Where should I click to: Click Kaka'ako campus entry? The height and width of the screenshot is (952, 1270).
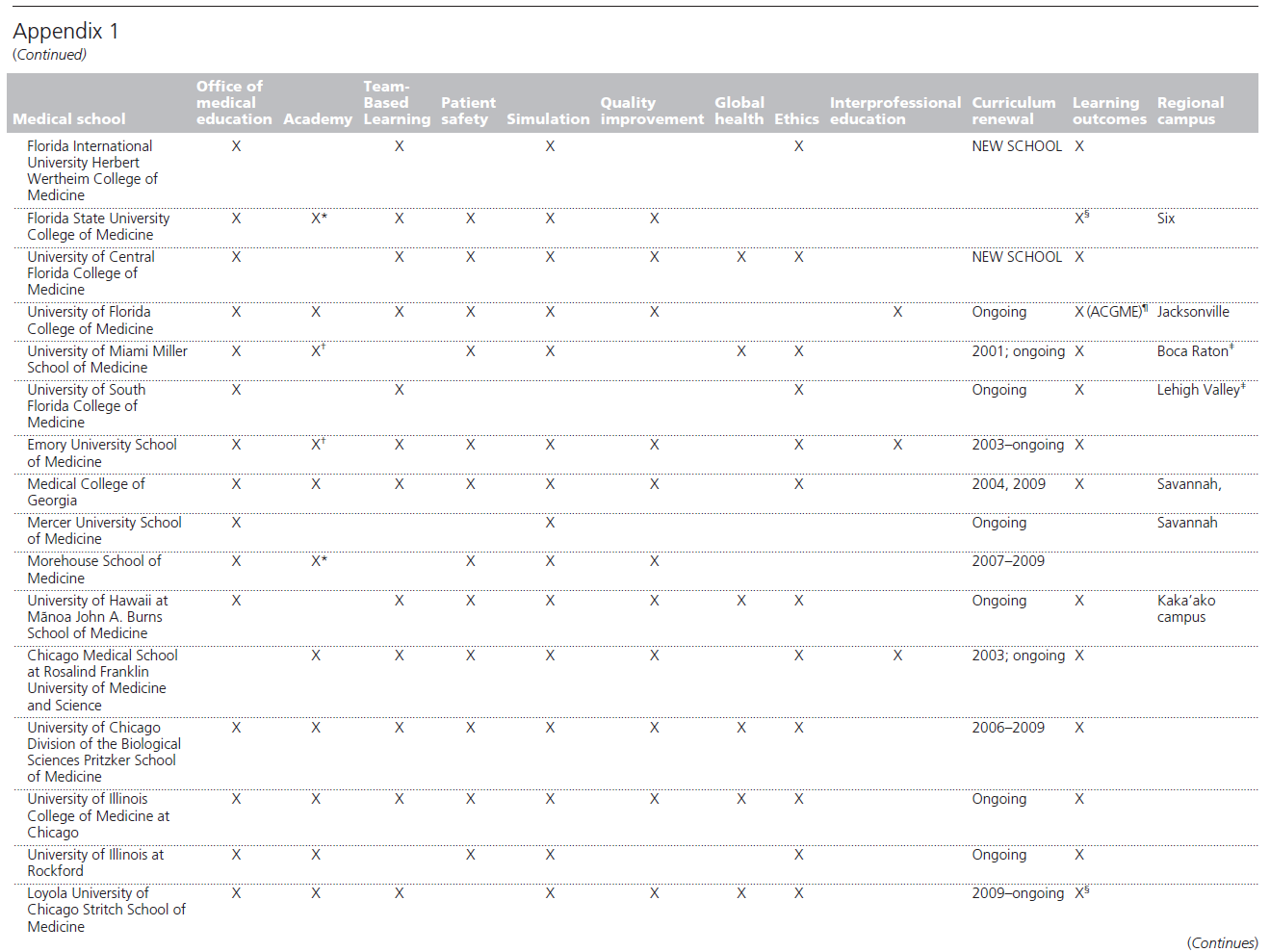[1186, 608]
